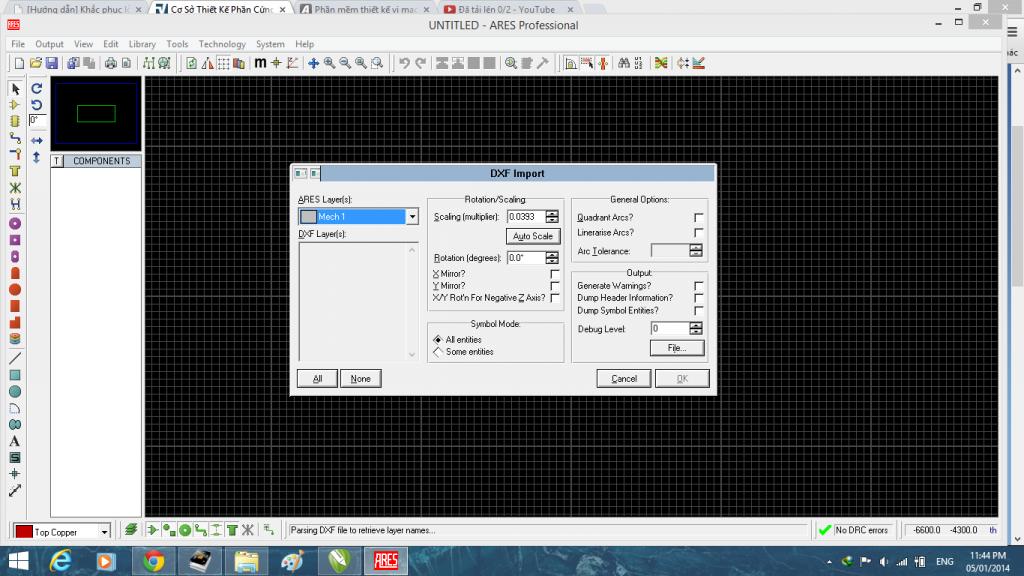Screen dimensions: 1024x576
Task: Select the 2D circle drawing tool
Action: (15, 391)
